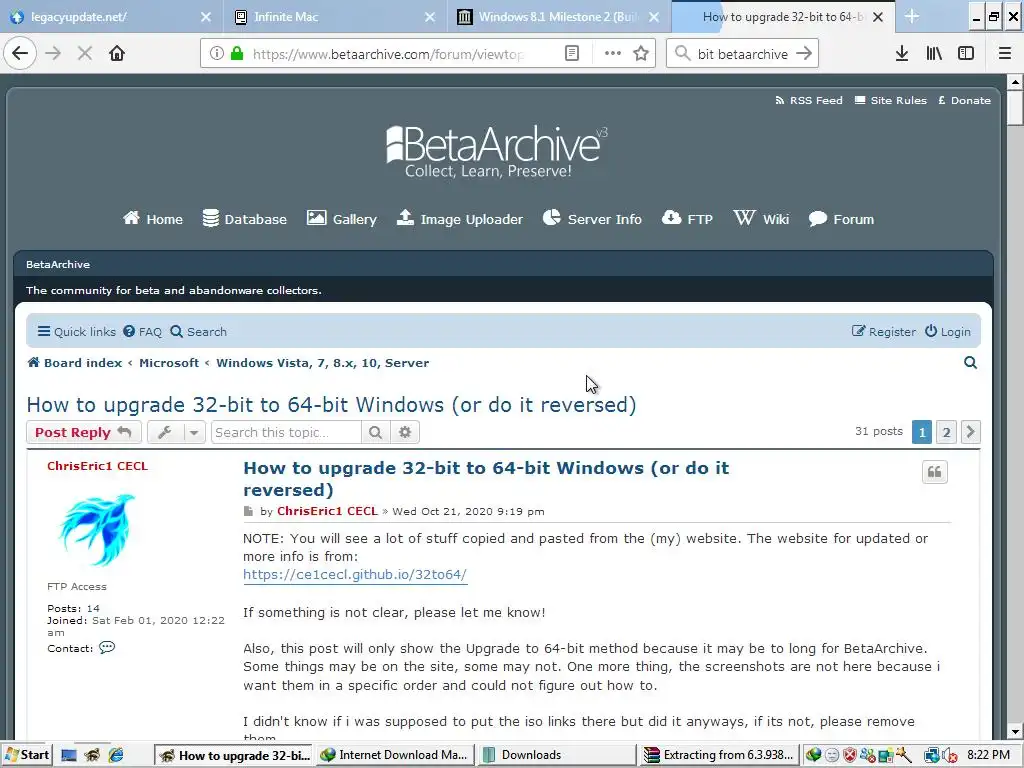Open a new browser tab
Image resolution: width=1024 pixels, height=768 pixels.
[912, 17]
